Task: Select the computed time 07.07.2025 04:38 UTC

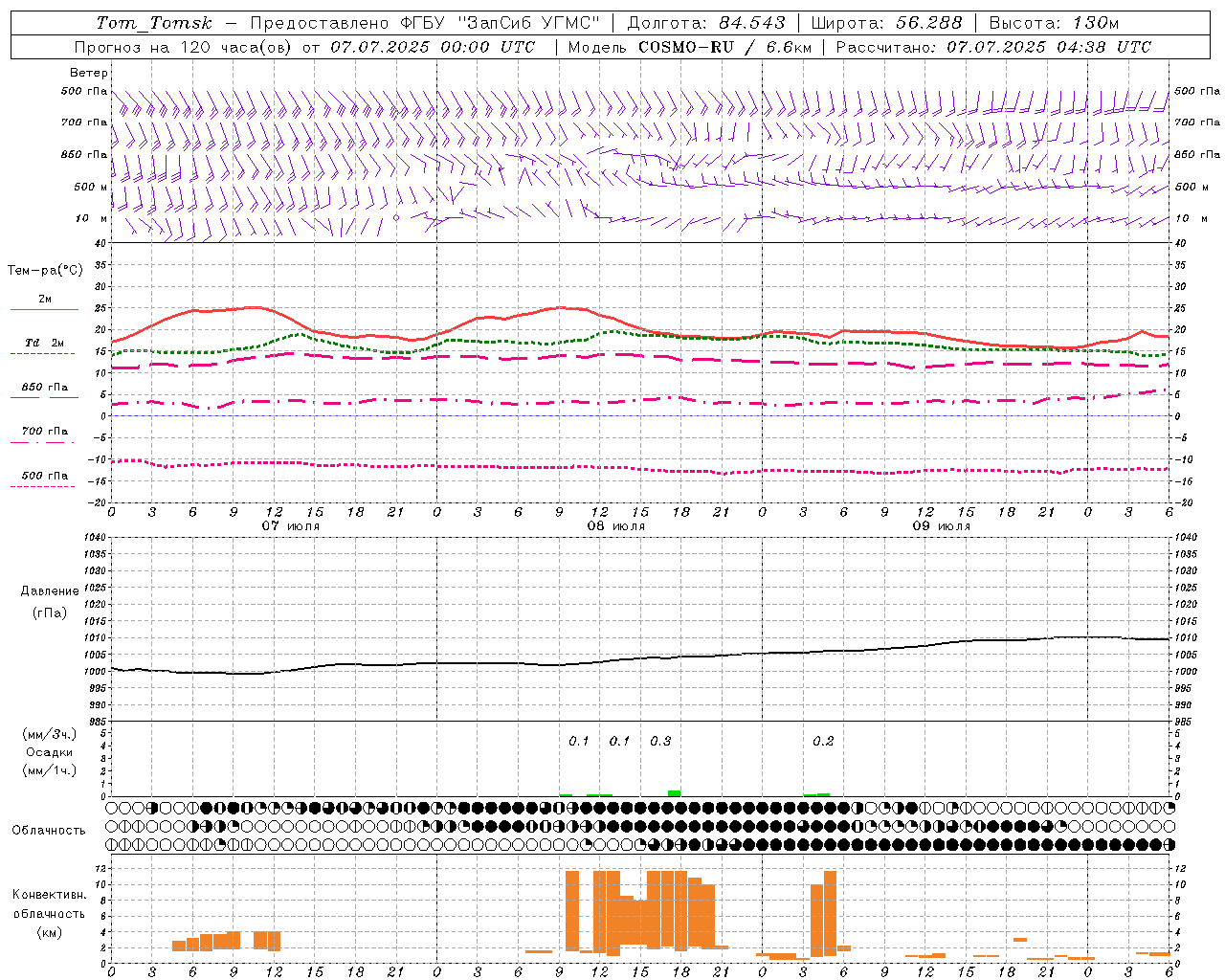Action: tap(1049, 47)
